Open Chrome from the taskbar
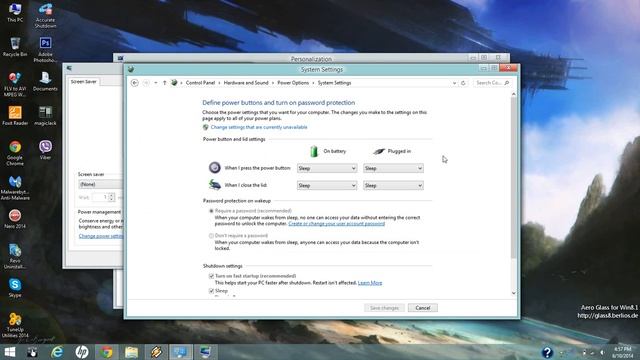This screenshot has height=360, width=640. click(107, 352)
